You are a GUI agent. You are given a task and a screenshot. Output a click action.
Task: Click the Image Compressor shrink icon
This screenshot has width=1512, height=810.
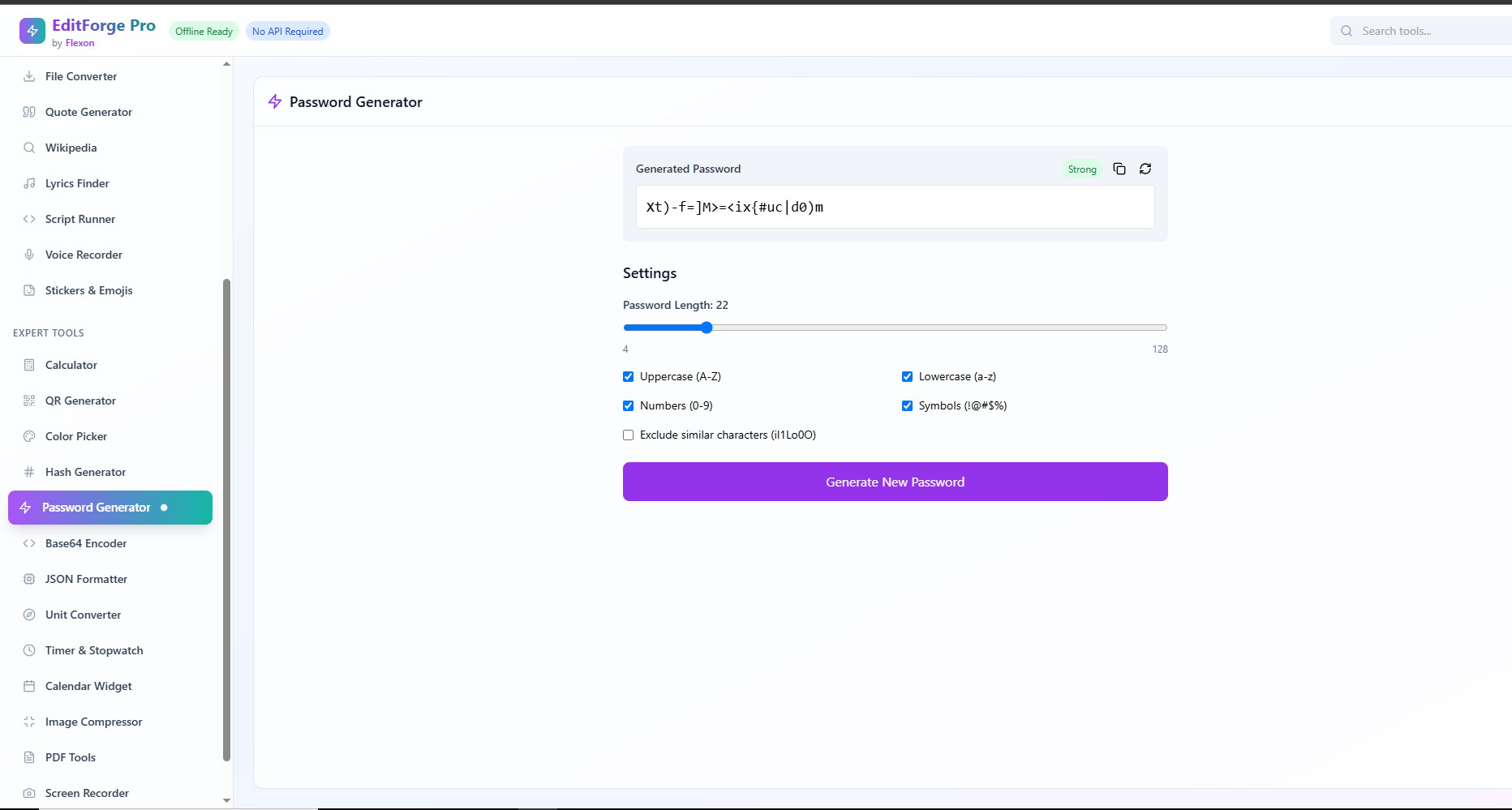[x=29, y=722]
